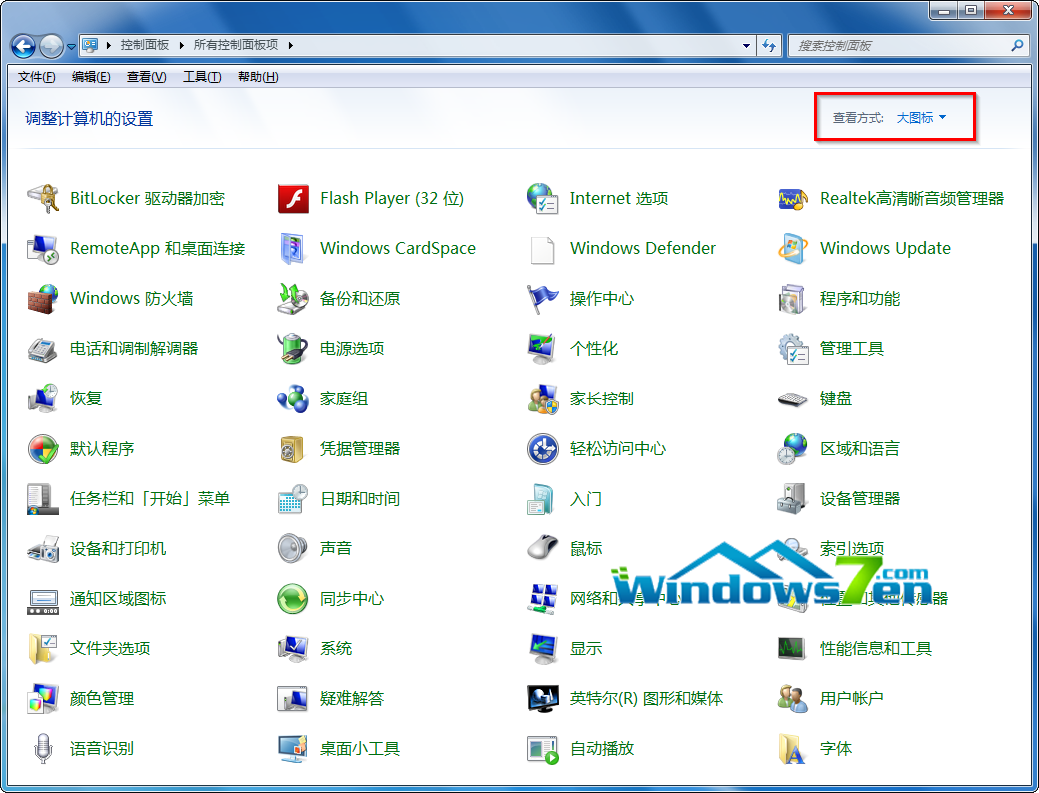Click the Flash Player red icon

(x=293, y=198)
